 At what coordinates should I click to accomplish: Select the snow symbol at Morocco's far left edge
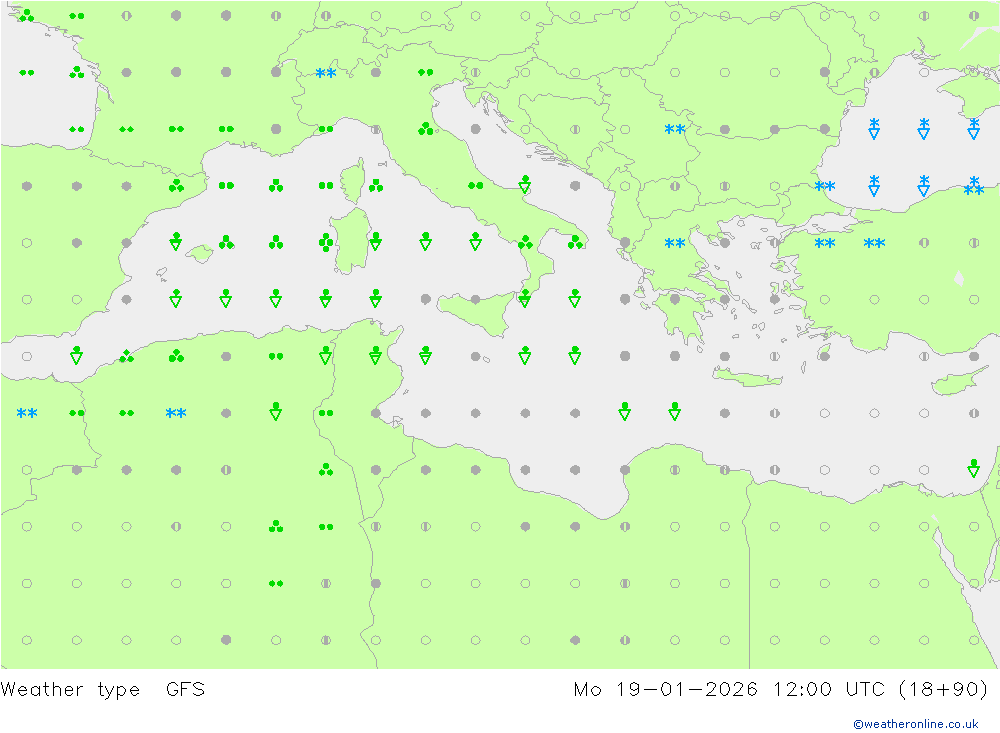pyautogui.click(x=27, y=413)
